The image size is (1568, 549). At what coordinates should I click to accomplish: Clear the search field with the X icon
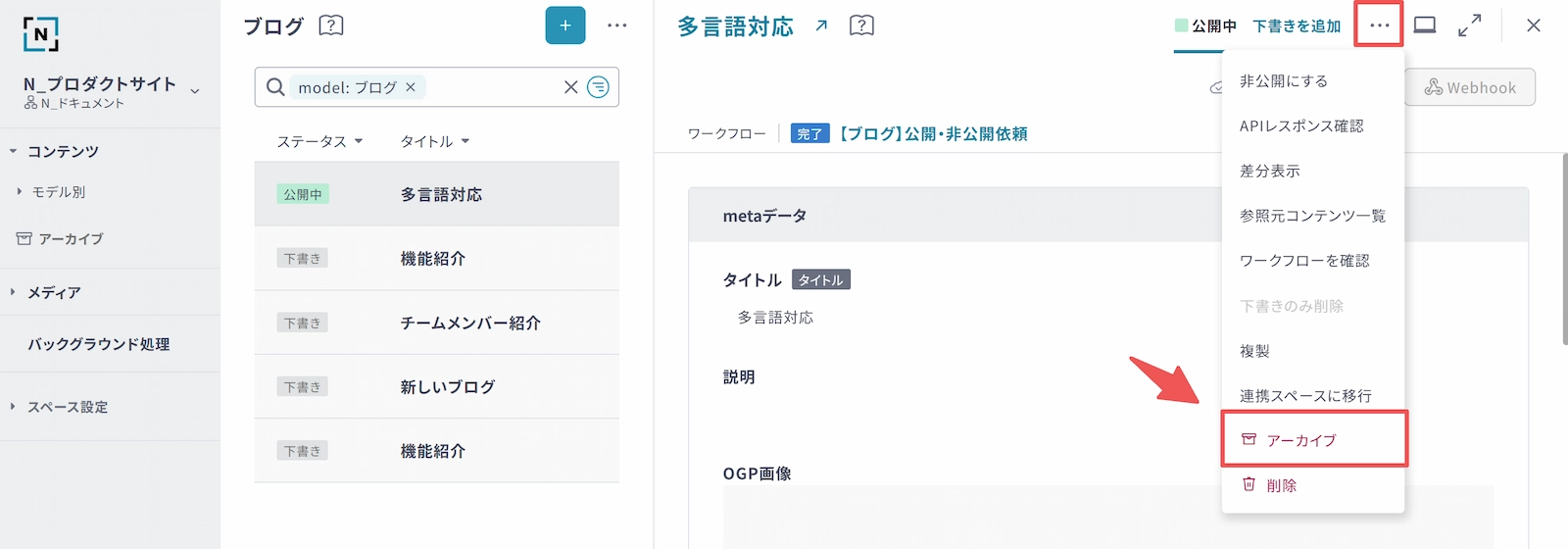click(x=570, y=87)
